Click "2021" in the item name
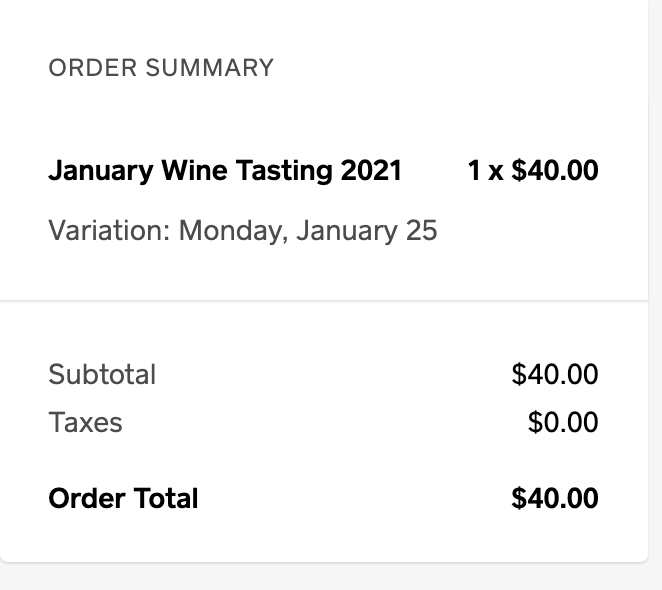The height and width of the screenshot is (590, 662). click(x=371, y=170)
